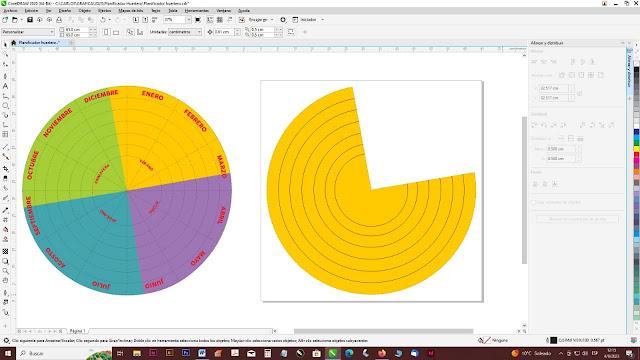Toggle landscape page orientation button
640x360 pixels.
point(116,32)
